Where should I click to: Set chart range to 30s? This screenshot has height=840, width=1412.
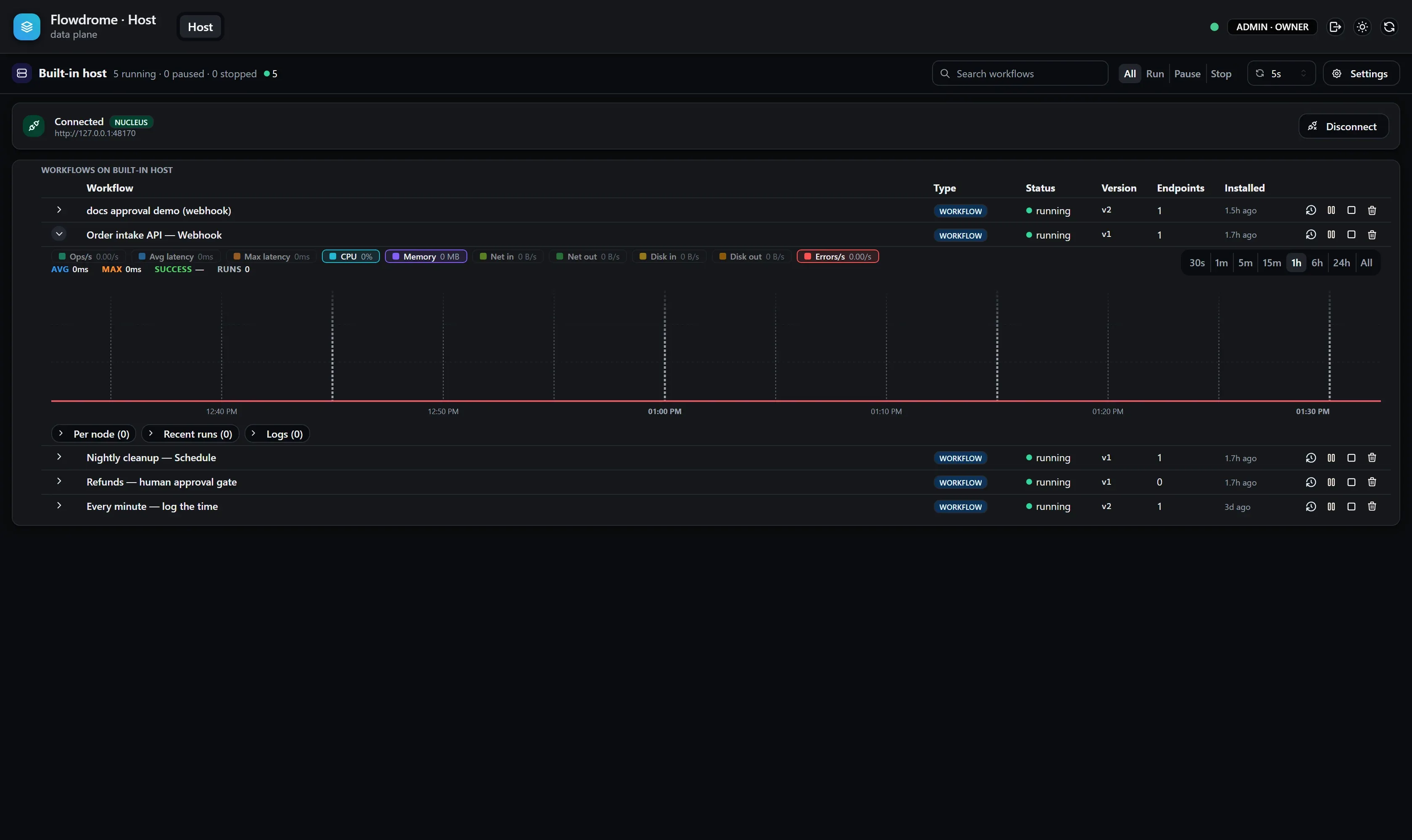point(1197,262)
